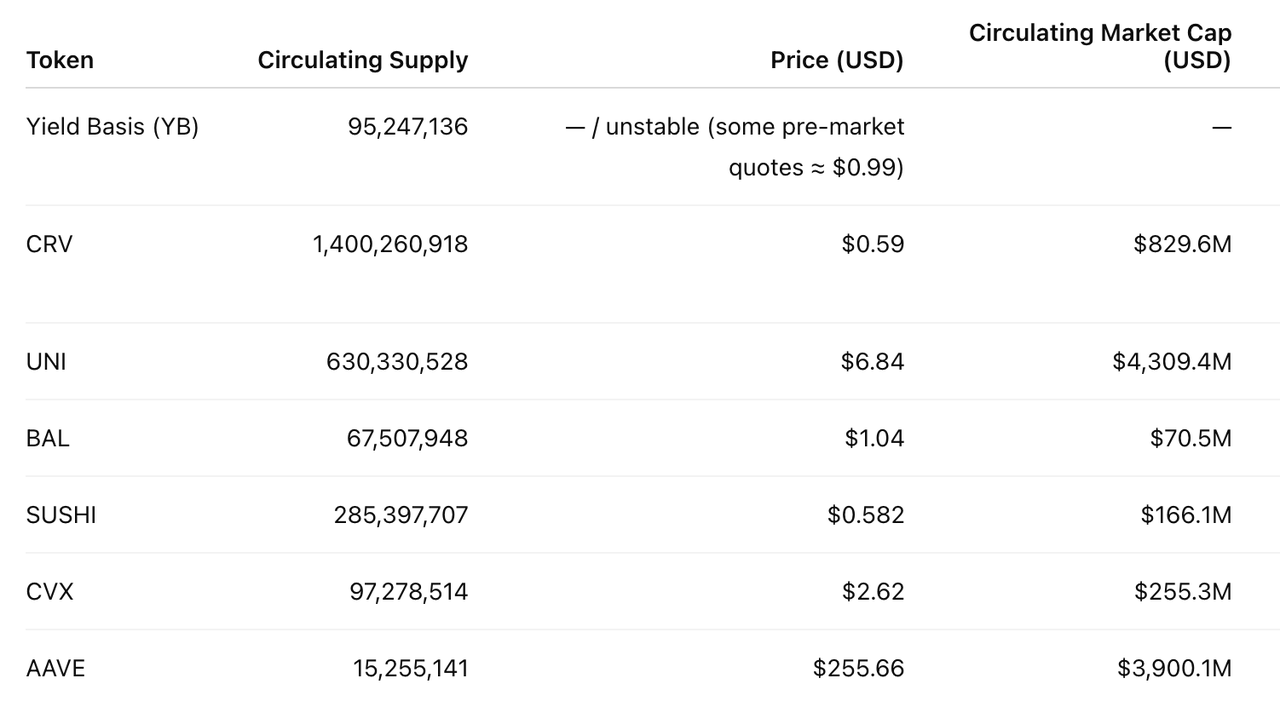Click the UNI token name
The width and height of the screenshot is (1280, 707).
point(46,361)
